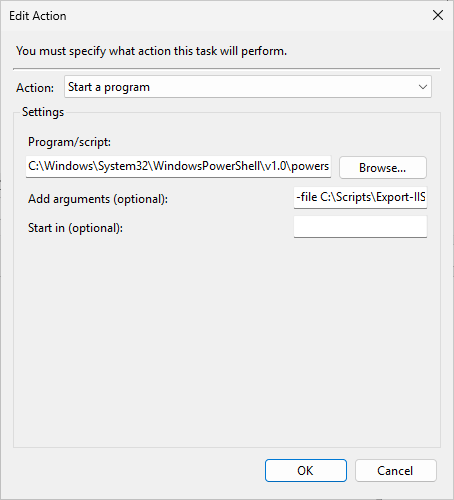Click the 'Action:' label
Screen dimensions: 454x500
[x=35, y=88]
